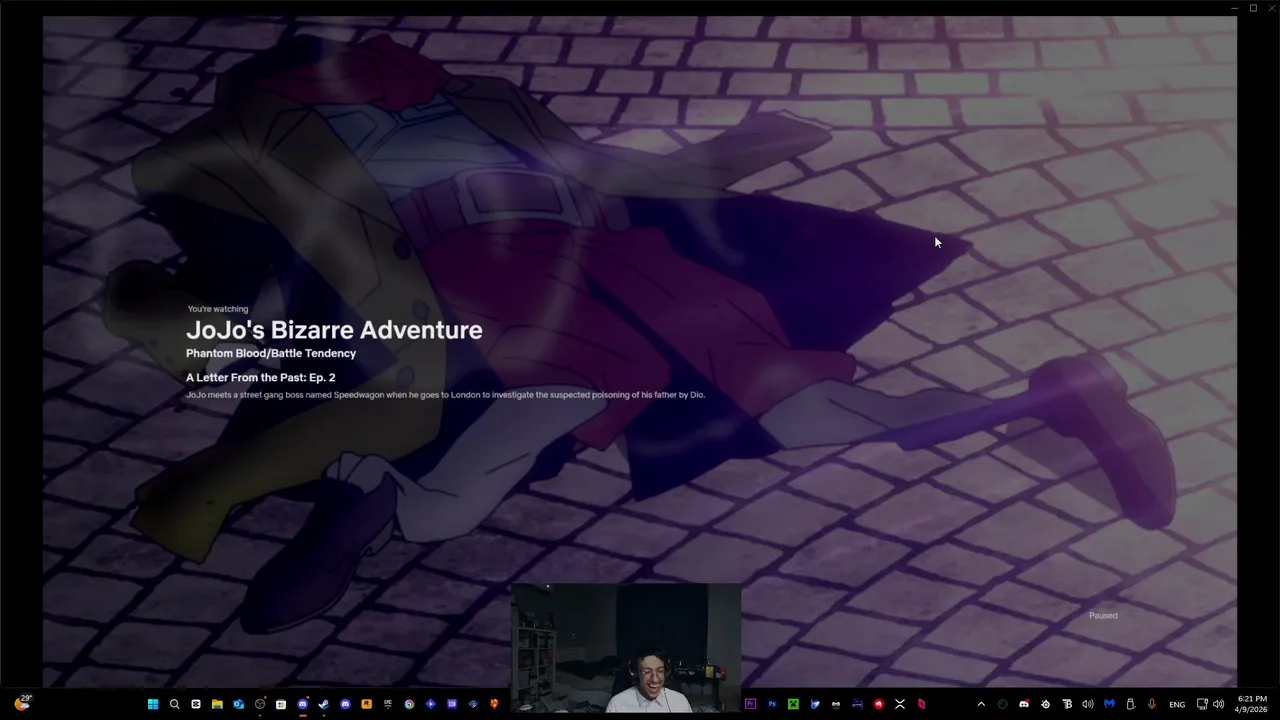Click the webcam overlay thumbnail
Viewport: 1280px width, 720px height.
(x=626, y=648)
